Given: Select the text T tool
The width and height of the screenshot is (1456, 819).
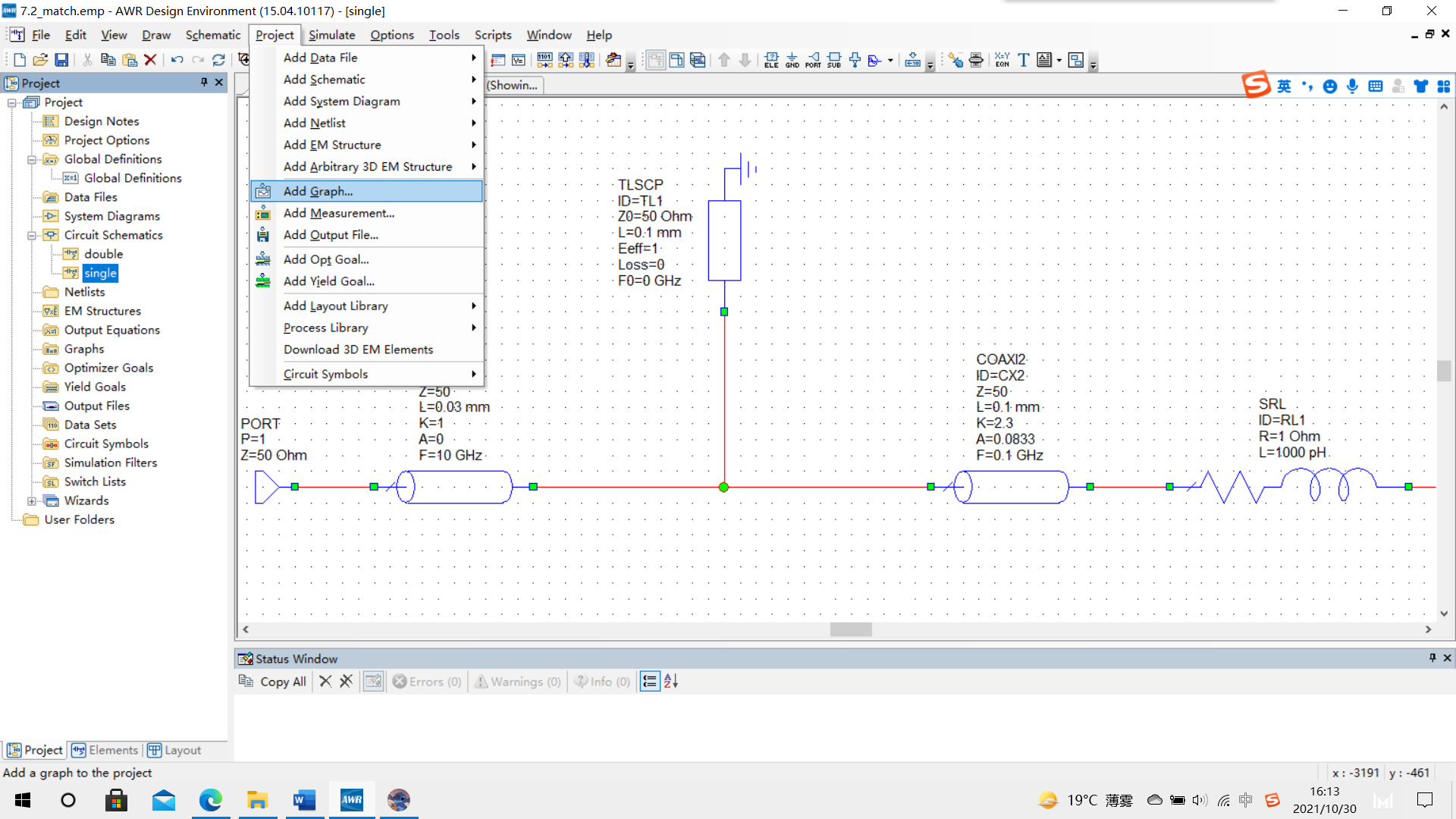Looking at the screenshot, I should tap(1023, 60).
